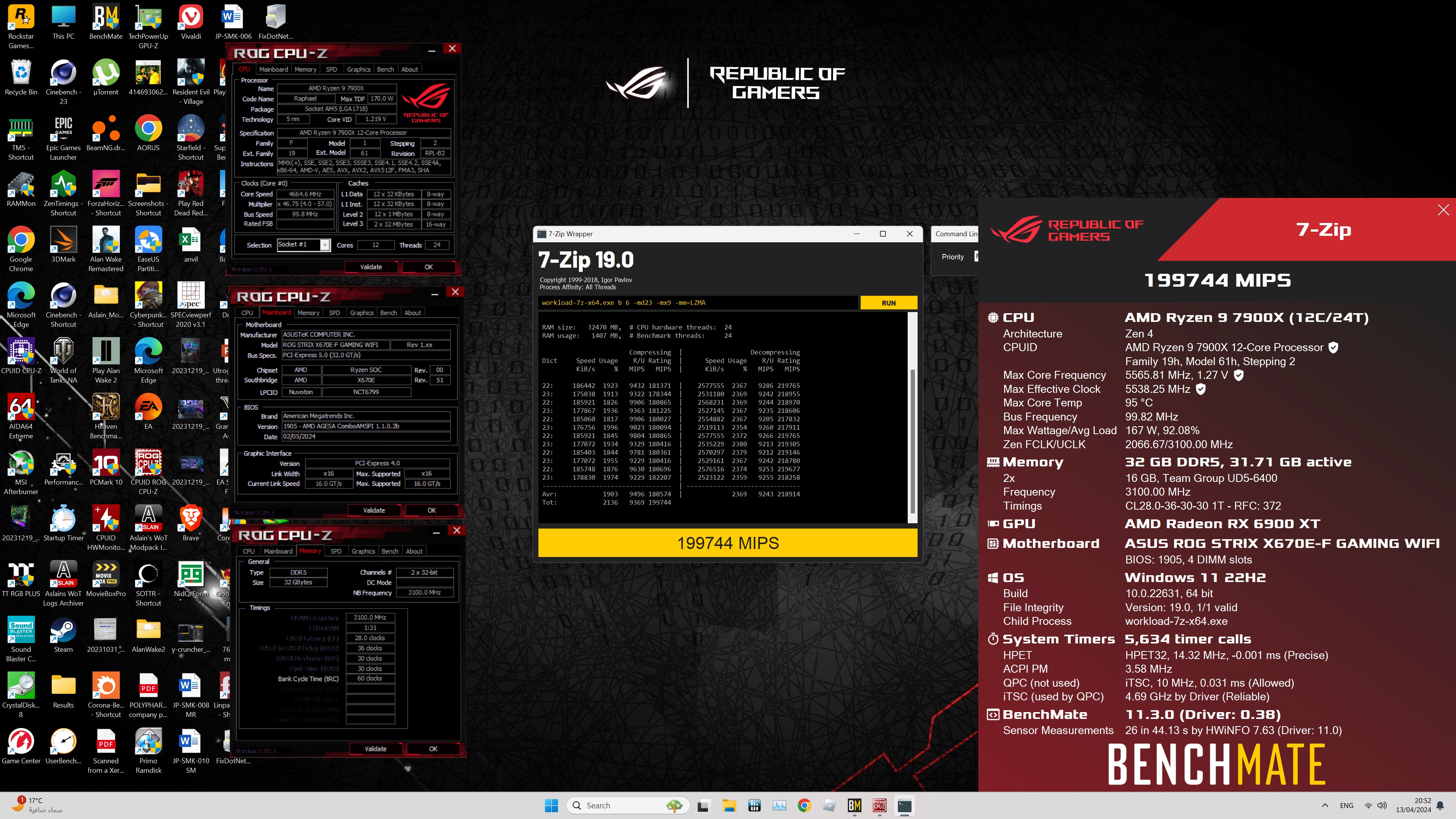Select the Startup Timer desktop icon
Image resolution: width=1456 pixels, height=819 pixels.
63,523
